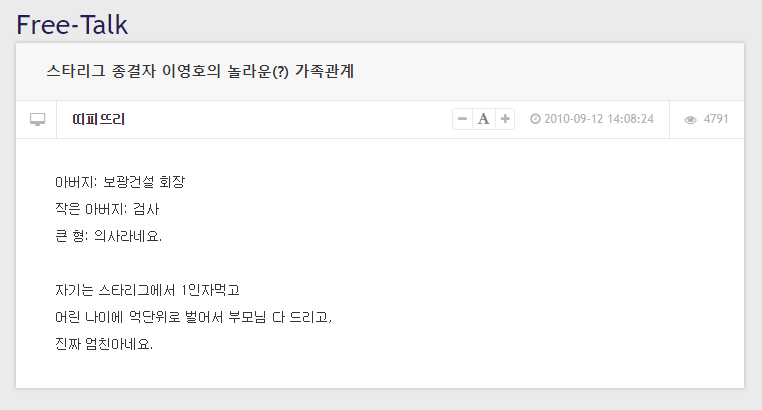This screenshot has width=762, height=410.
Task: Click the clock icon before the post date
Action: pos(535,119)
